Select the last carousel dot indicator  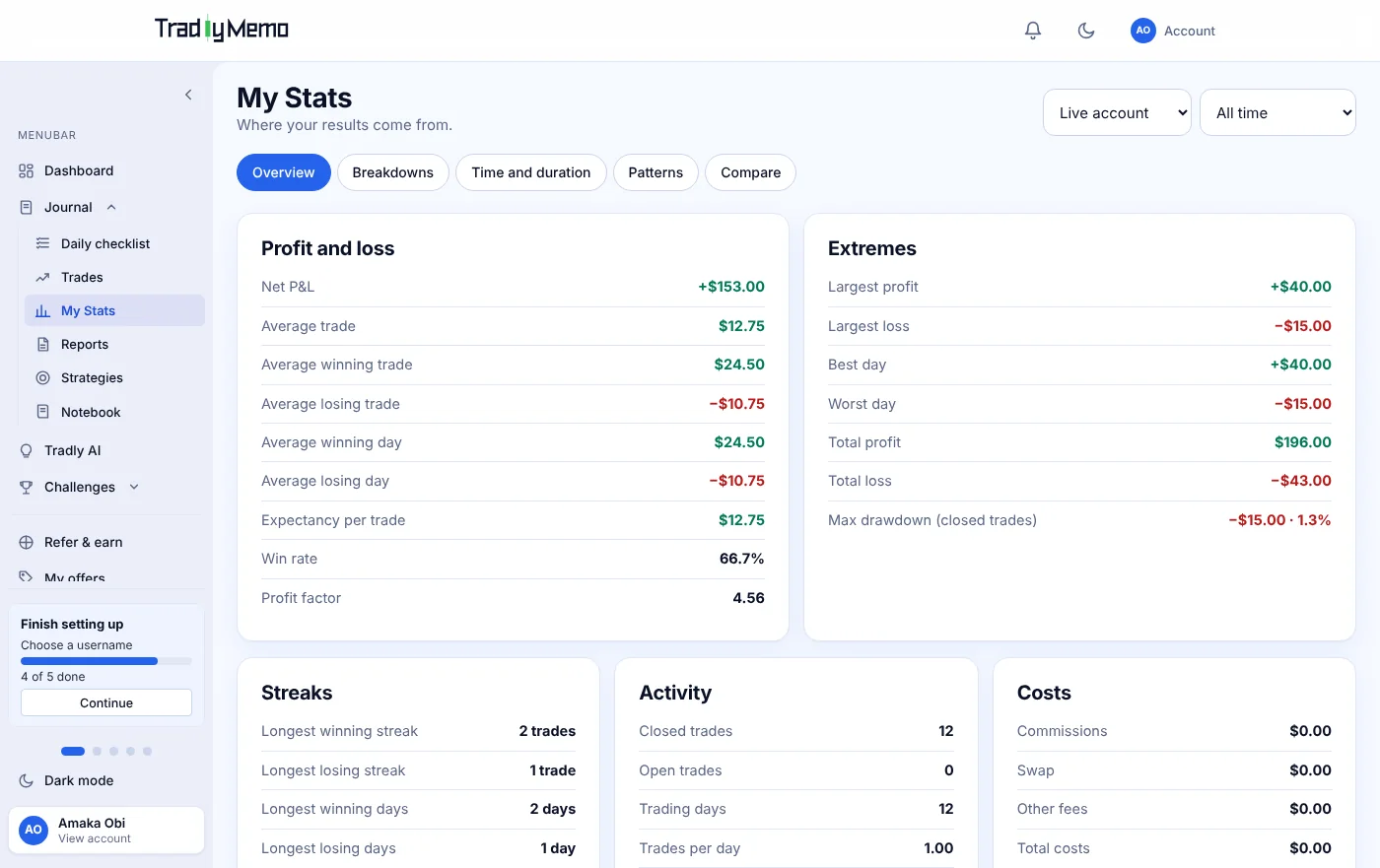pos(147,751)
